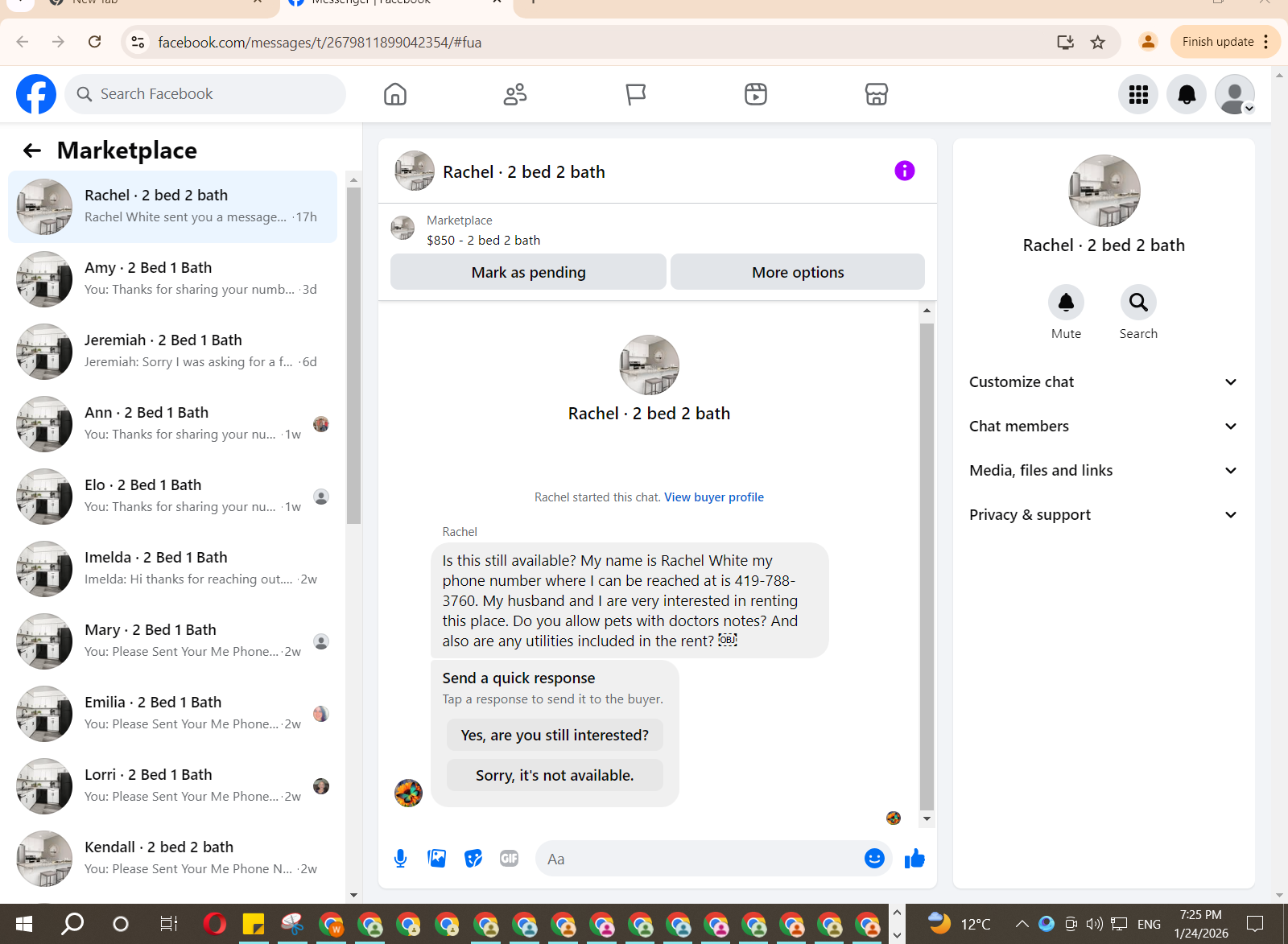Open Windows Start menu
1288x944 pixels.
(23, 924)
